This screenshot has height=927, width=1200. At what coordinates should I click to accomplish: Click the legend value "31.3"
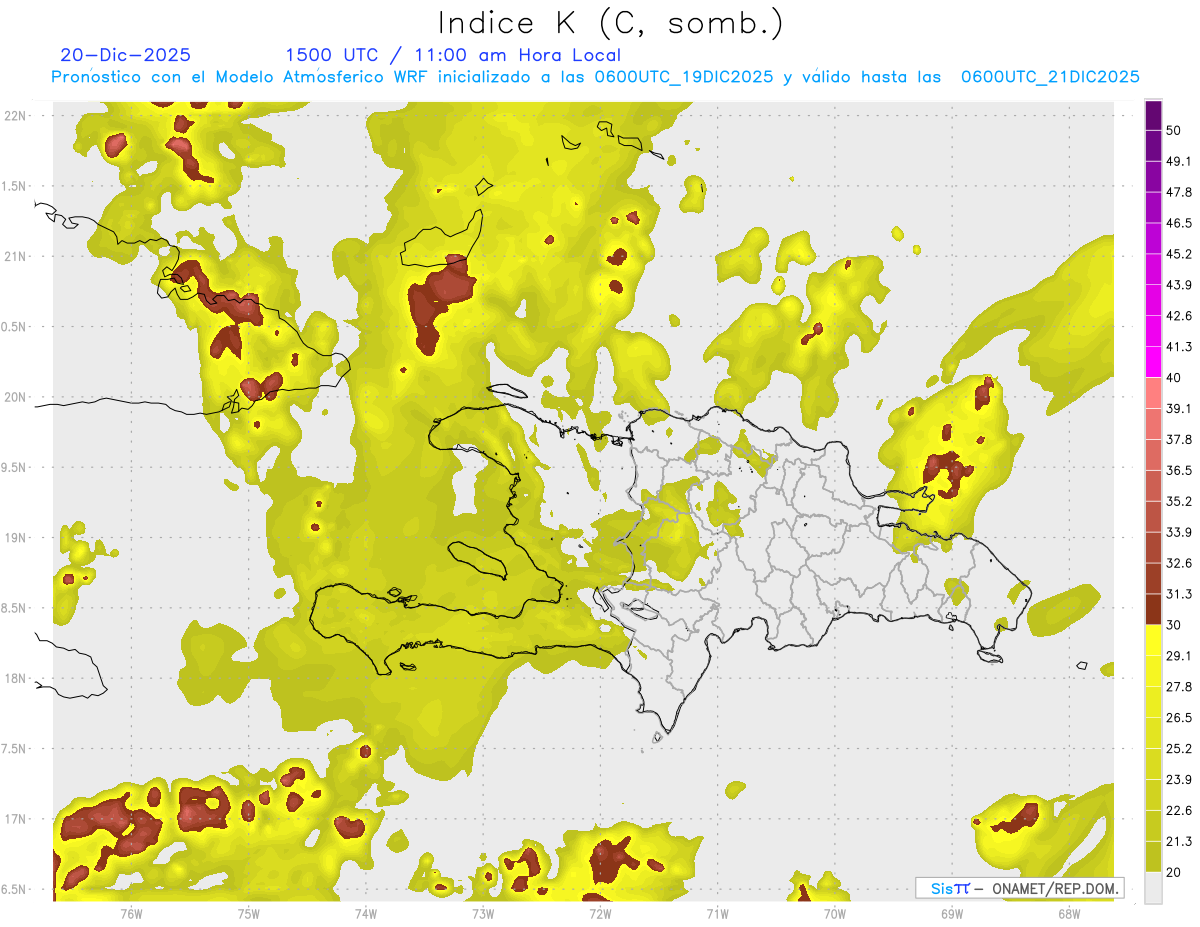coord(1180,594)
